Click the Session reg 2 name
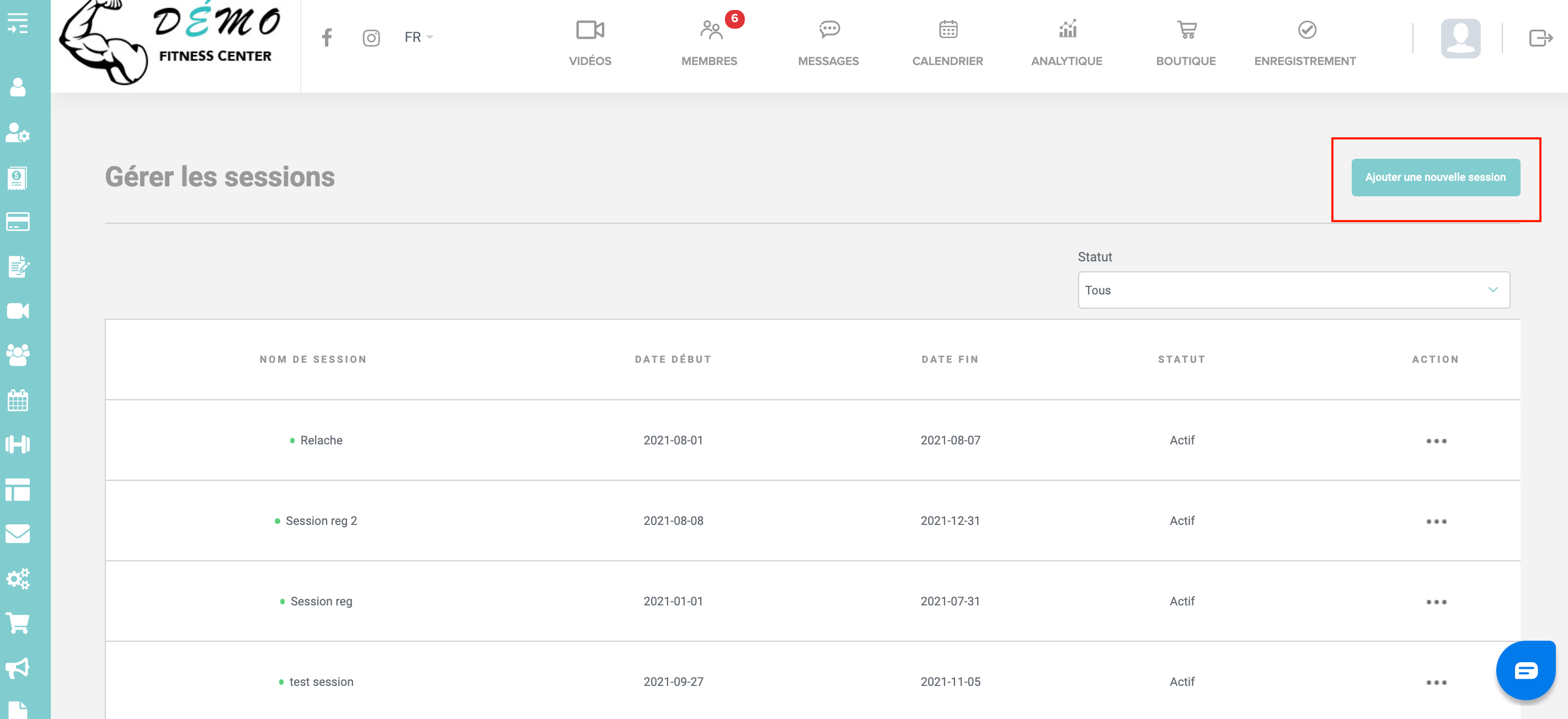Image resolution: width=1568 pixels, height=719 pixels. pyautogui.click(x=322, y=521)
